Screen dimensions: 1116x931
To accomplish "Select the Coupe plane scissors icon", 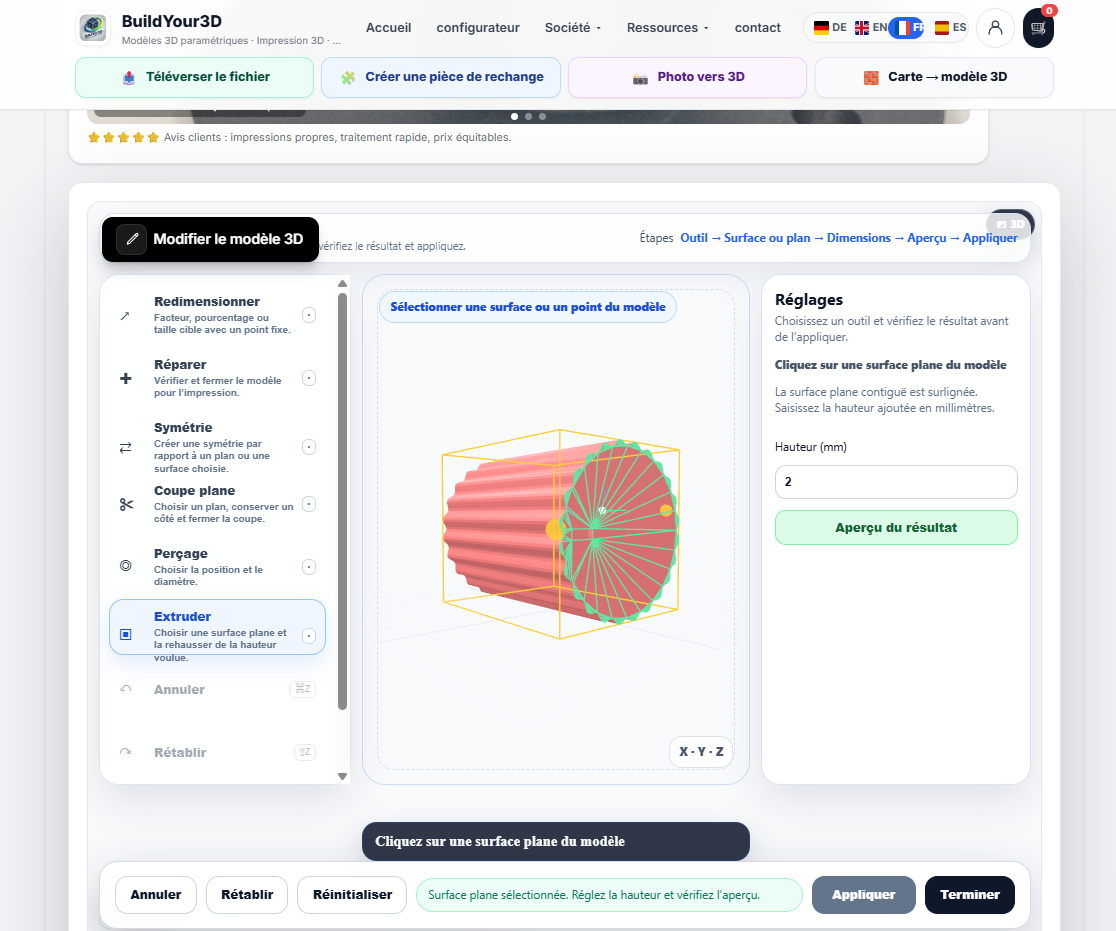I will (x=126, y=505).
